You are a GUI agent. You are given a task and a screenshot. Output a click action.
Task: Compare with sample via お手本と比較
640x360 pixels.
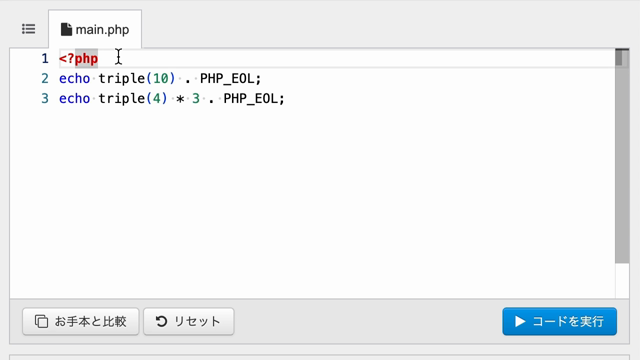point(81,321)
